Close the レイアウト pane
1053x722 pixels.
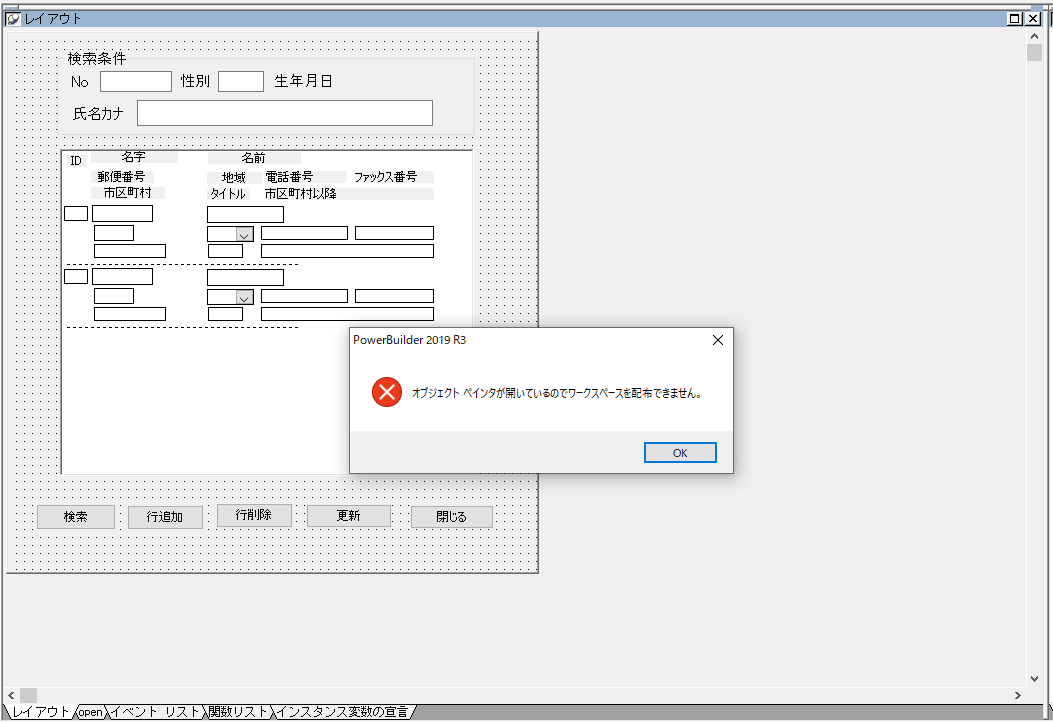1033,18
